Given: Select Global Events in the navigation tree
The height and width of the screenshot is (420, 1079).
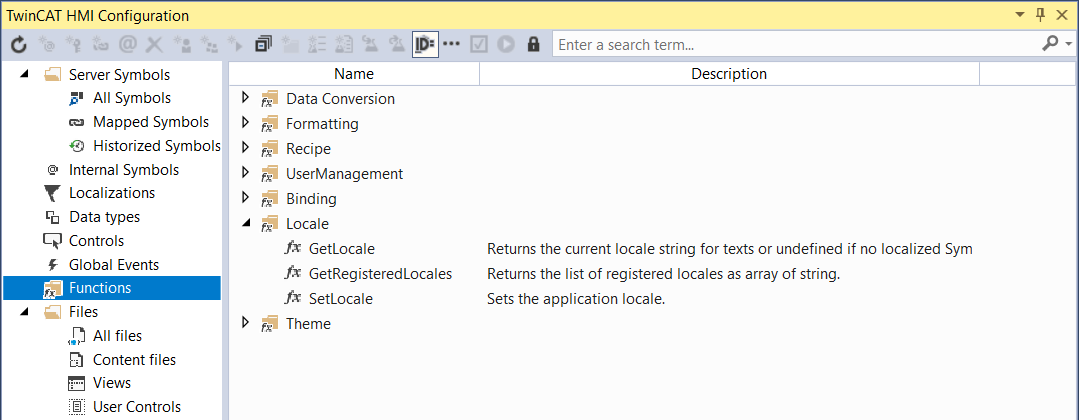Looking at the screenshot, I should click(114, 264).
